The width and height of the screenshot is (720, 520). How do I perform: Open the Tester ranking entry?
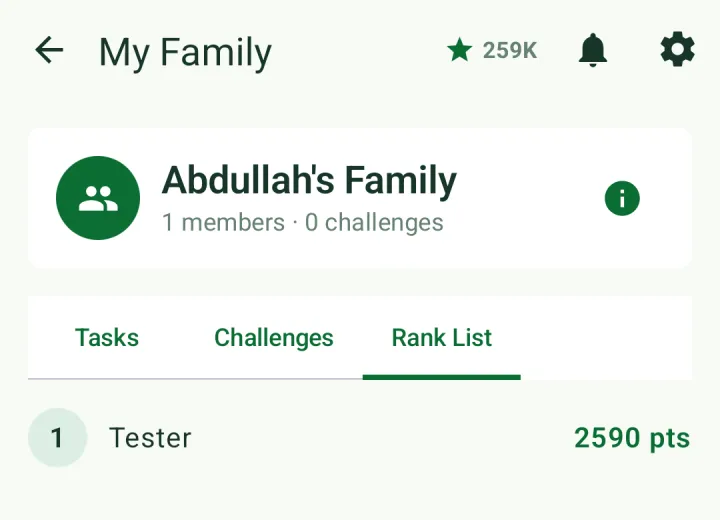[x=360, y=438]
